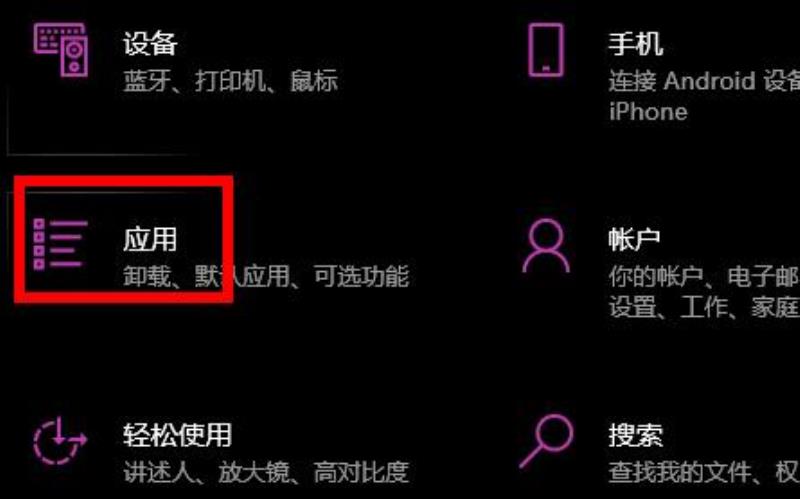This screenshot has height=499, width=800.
Task: Click the 卸载、默认应用、可选功能 description
Action: pos(266,277)
